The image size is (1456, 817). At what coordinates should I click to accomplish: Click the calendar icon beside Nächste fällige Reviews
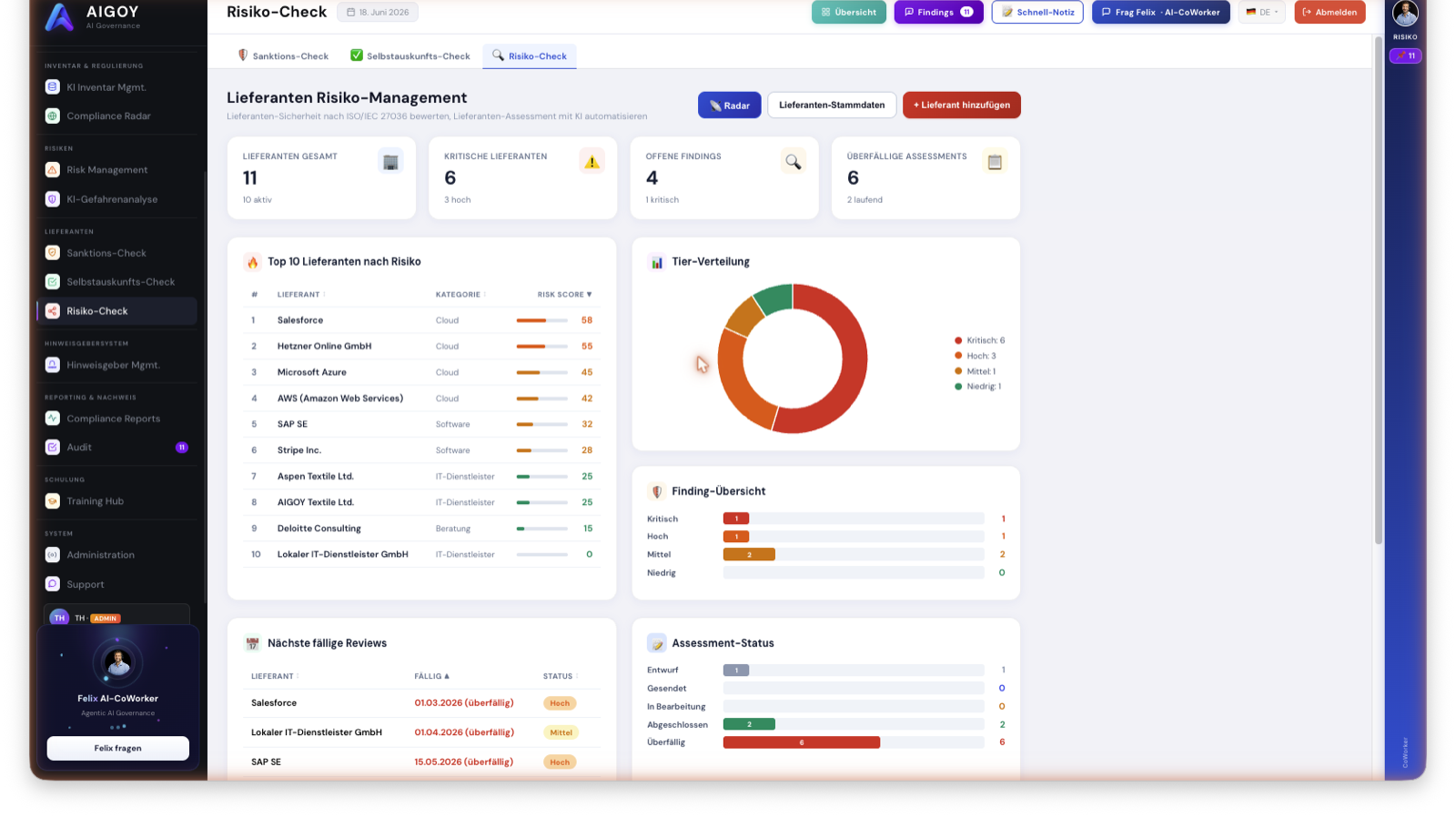point(252,643)
